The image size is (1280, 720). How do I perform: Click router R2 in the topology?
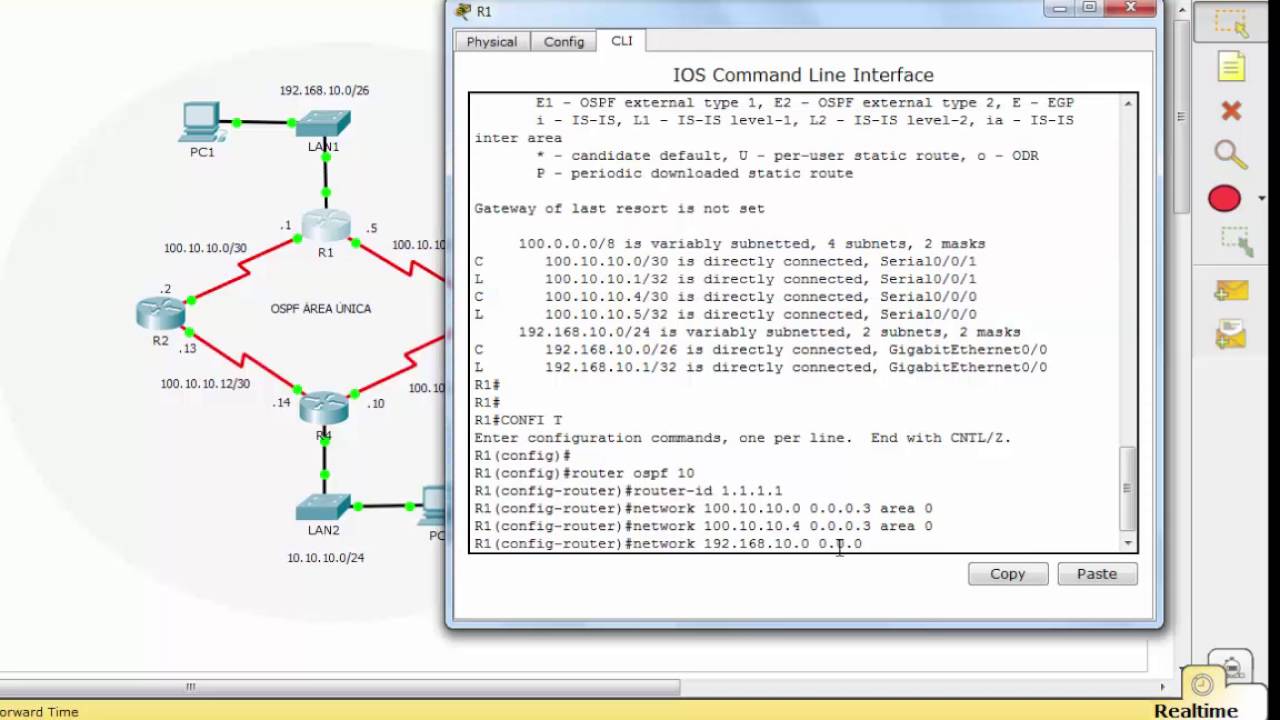160,313
